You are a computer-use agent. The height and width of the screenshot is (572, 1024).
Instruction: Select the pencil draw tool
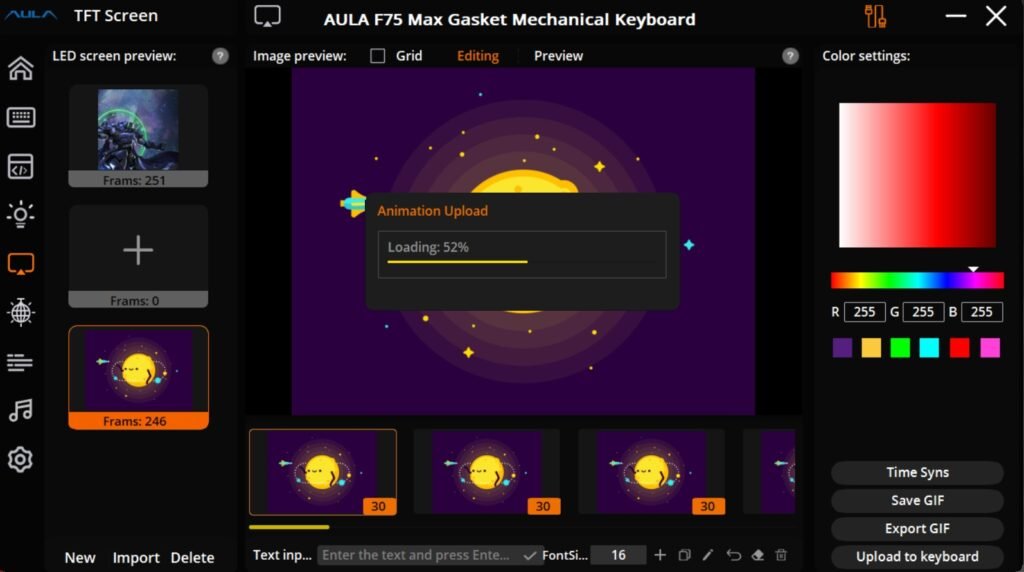pos(708,555)
